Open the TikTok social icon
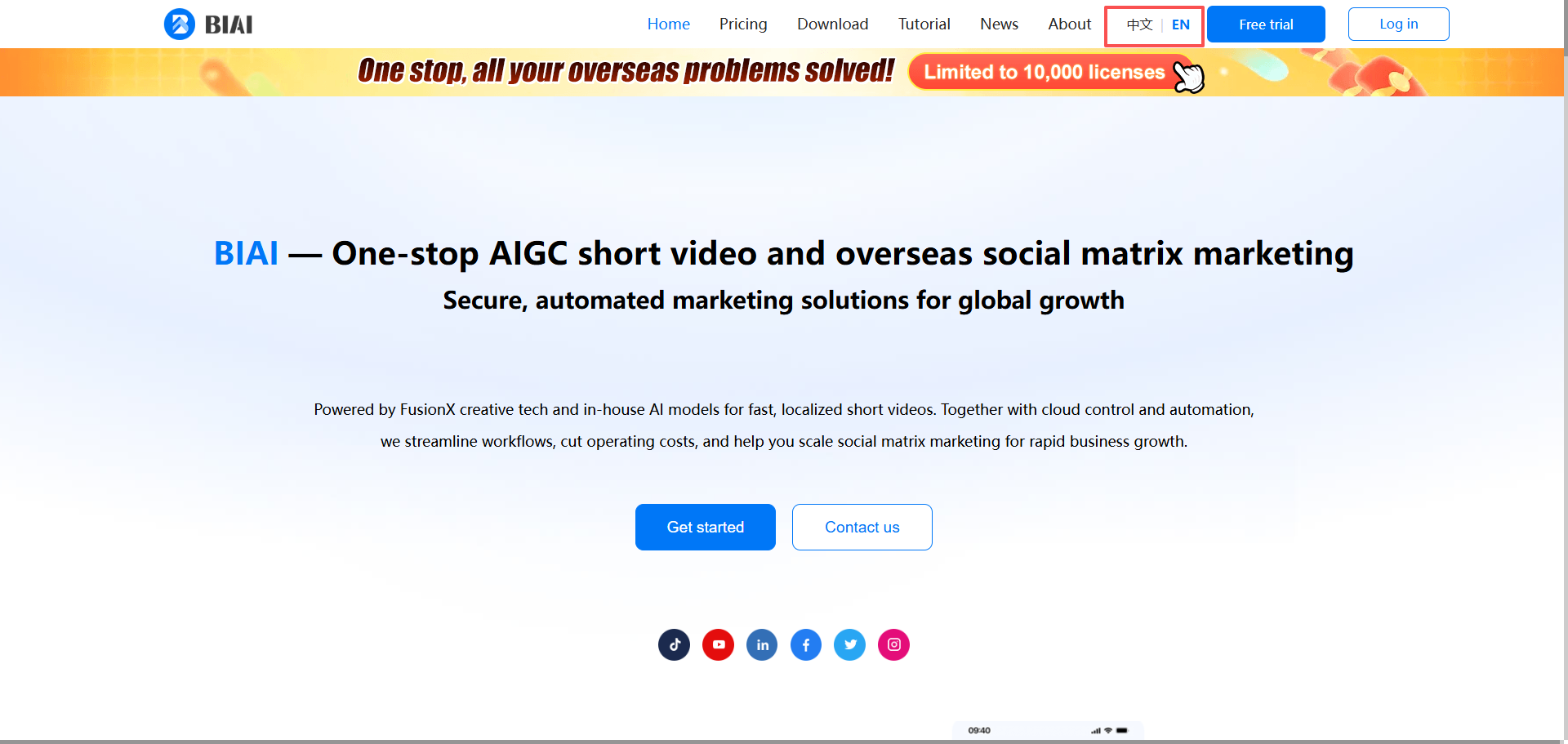The image size is (1568, 744). click(675, 644)
